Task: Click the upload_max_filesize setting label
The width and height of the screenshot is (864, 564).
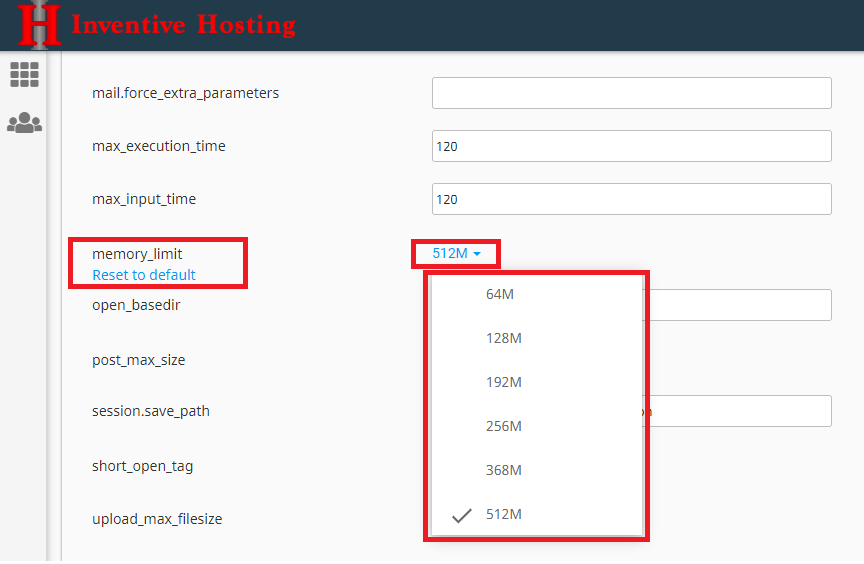Action: pos(157,519)
